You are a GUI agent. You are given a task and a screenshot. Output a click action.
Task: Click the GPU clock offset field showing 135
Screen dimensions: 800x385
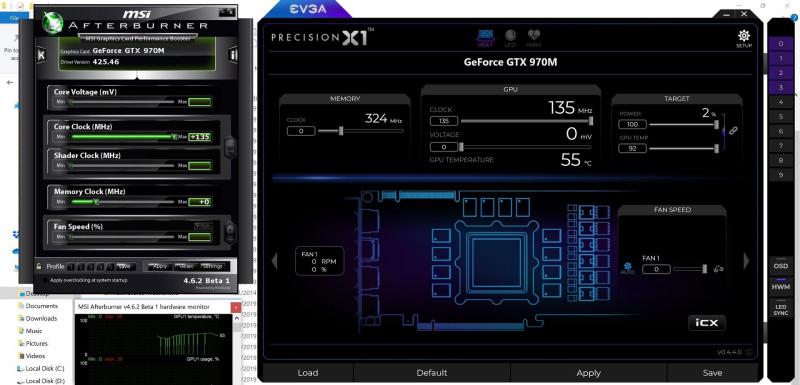pyautogui.click(x=444, y=121)
